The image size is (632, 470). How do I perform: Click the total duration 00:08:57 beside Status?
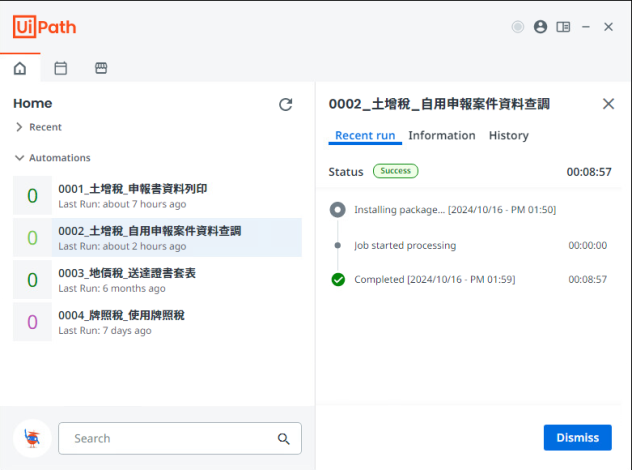(x=589, y=172)
